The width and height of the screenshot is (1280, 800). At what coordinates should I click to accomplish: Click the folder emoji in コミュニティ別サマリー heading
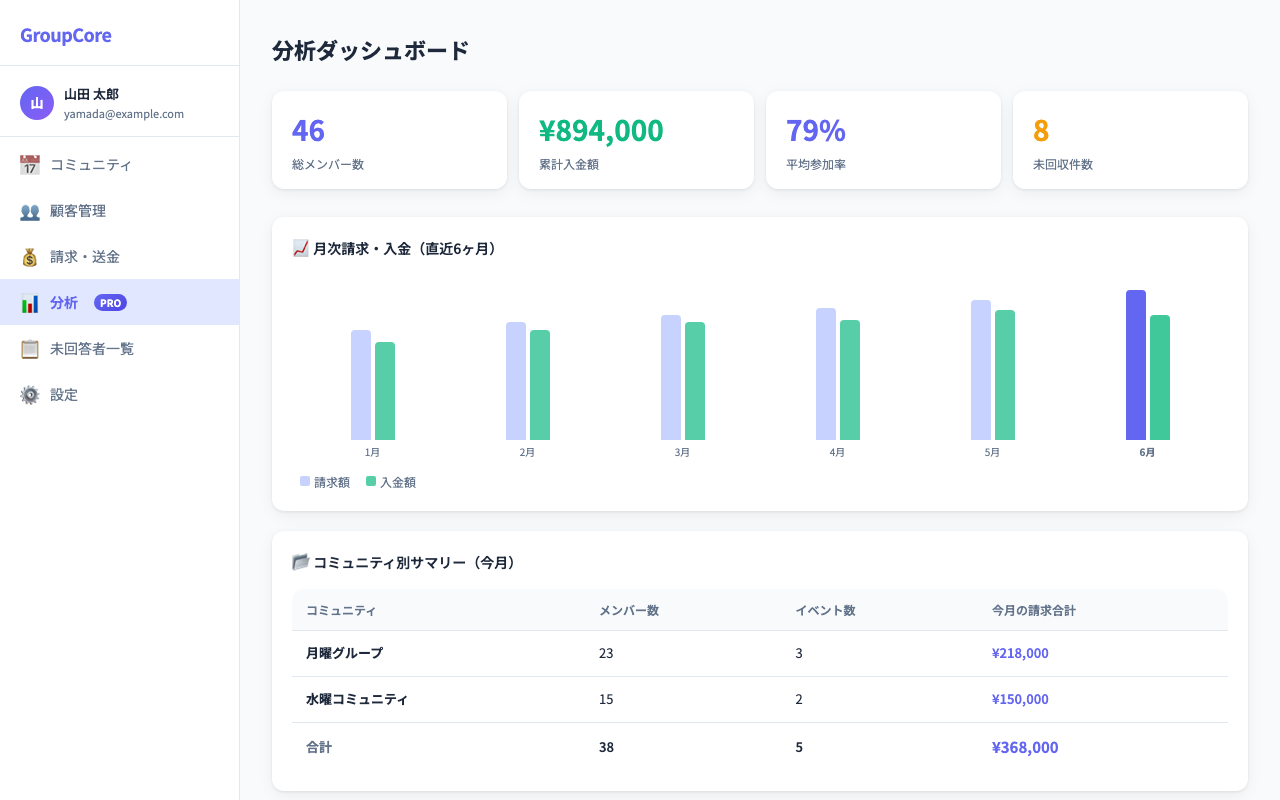point(300,562)
